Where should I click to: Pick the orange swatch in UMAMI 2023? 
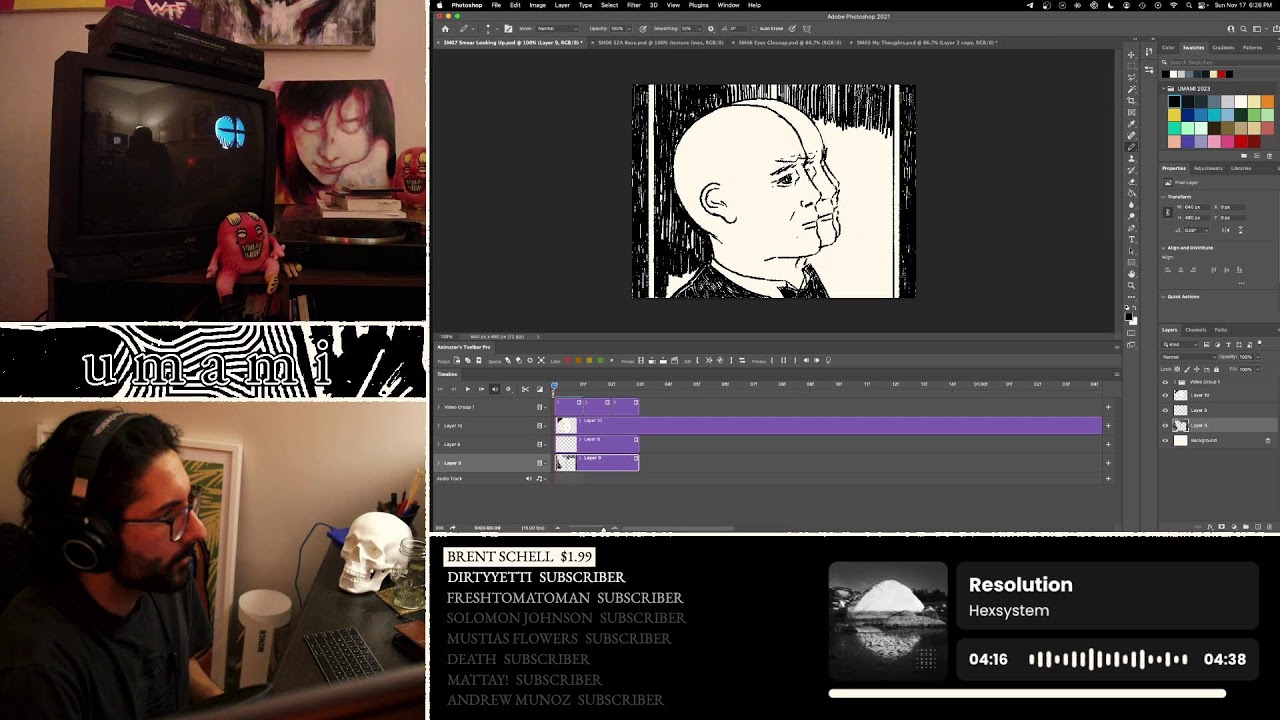[x=1268, y=102]
